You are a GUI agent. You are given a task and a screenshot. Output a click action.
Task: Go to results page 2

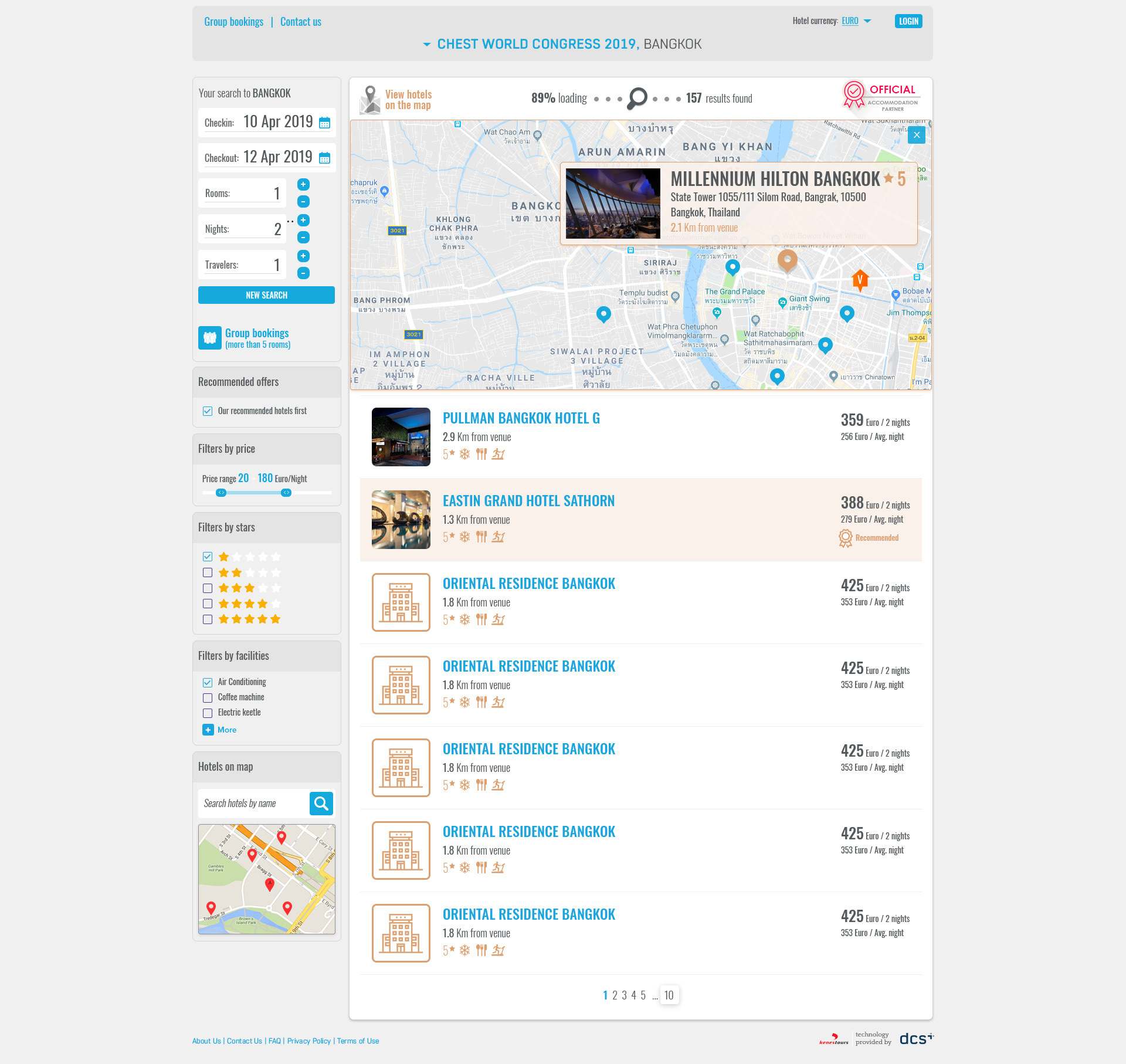click(x=615, y=995)
